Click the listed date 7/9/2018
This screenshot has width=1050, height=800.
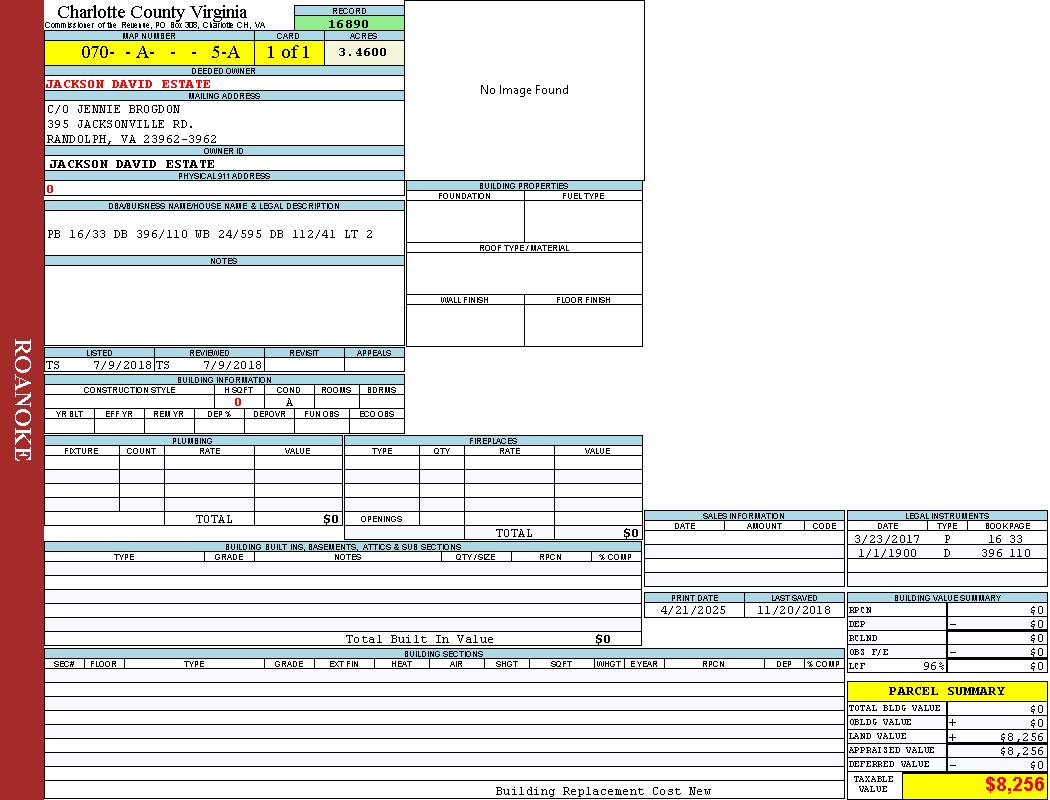(122, 366)
